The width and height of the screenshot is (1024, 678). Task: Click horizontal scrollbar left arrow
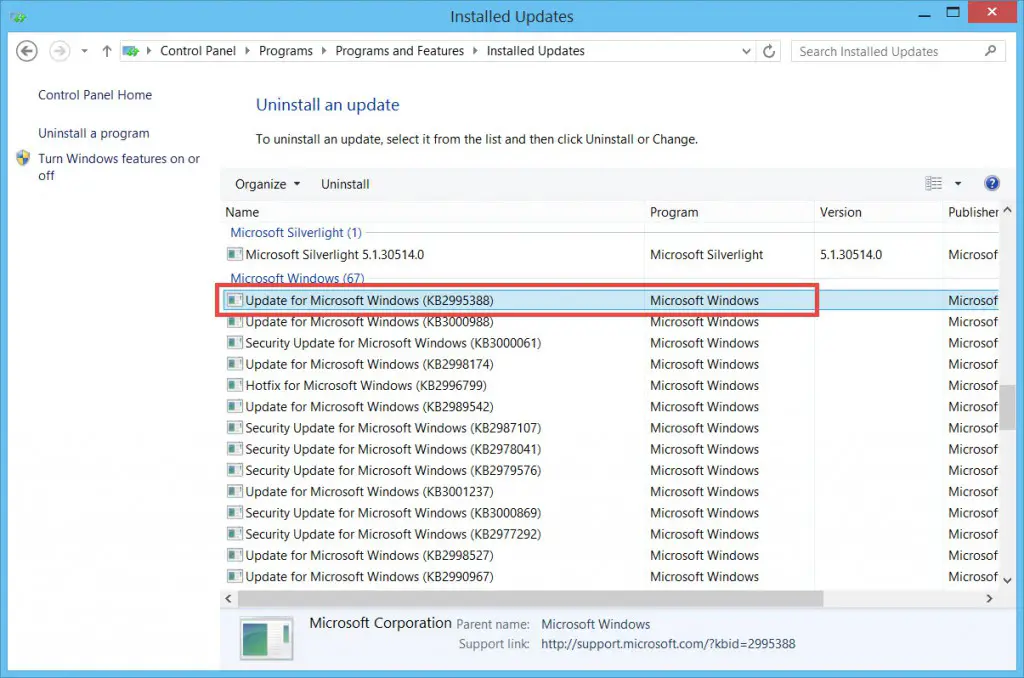pos(229,598)
